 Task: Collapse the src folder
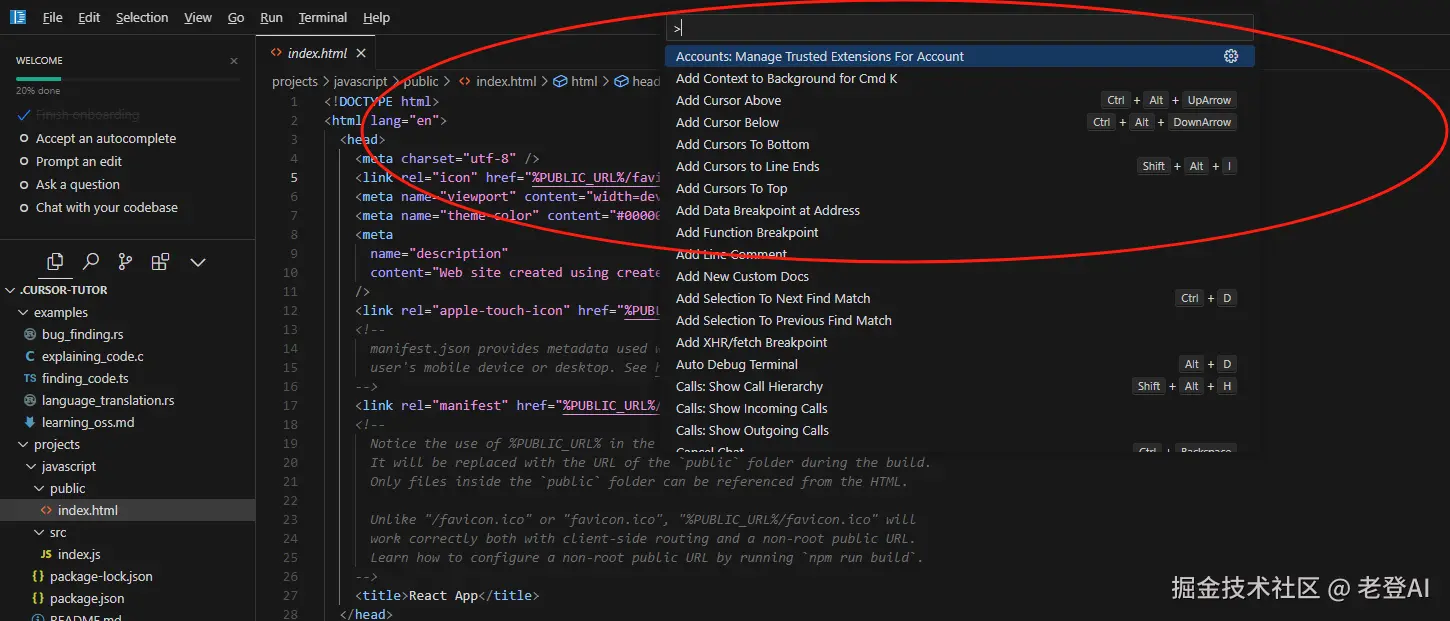point(40,532)
